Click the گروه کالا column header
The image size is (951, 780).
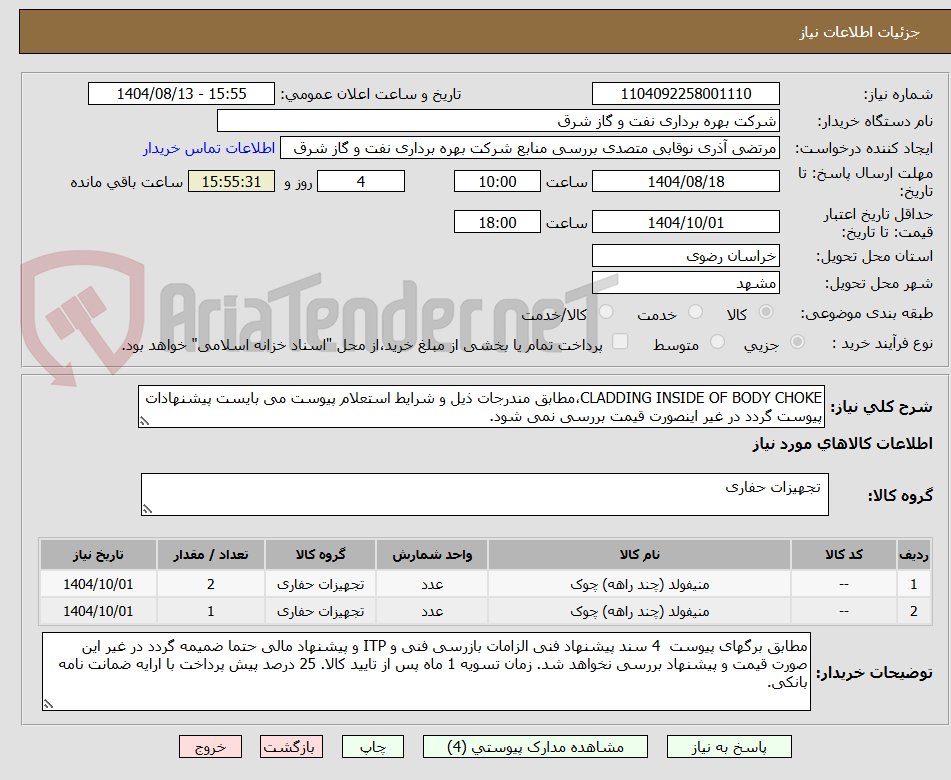[x=320, y=554]
